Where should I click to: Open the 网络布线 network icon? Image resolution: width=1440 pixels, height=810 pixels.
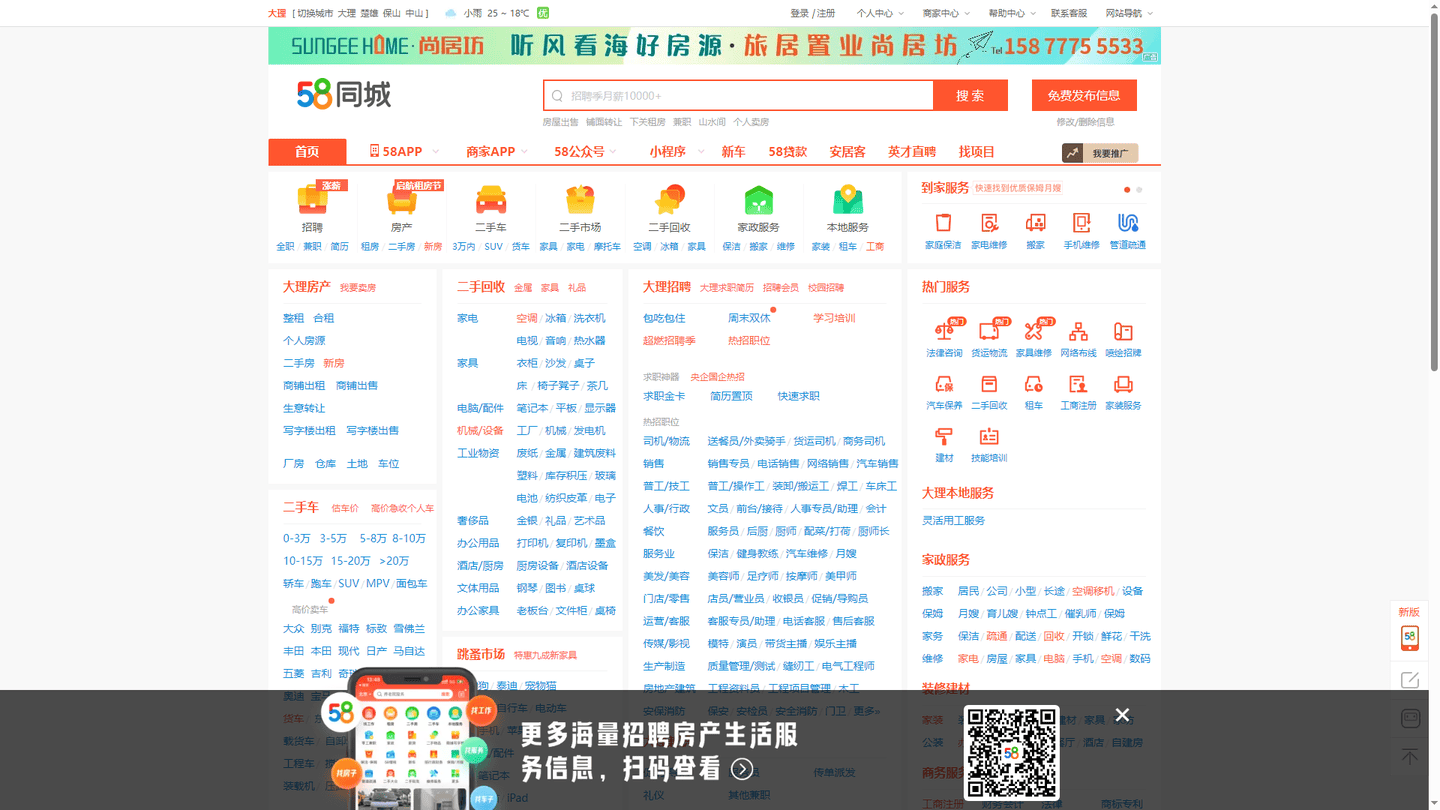point(1078,331)
